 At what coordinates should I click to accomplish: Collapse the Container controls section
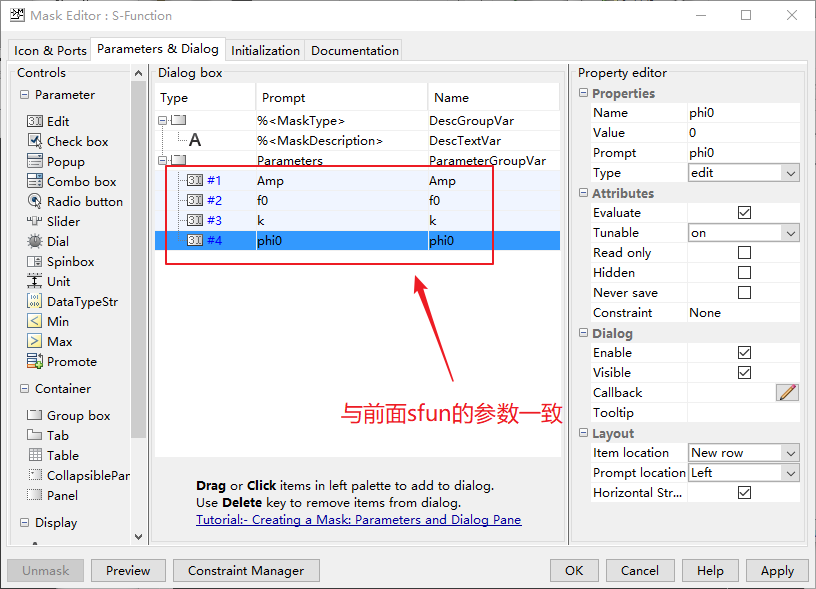pyautogui.click(x=24, y=389)
